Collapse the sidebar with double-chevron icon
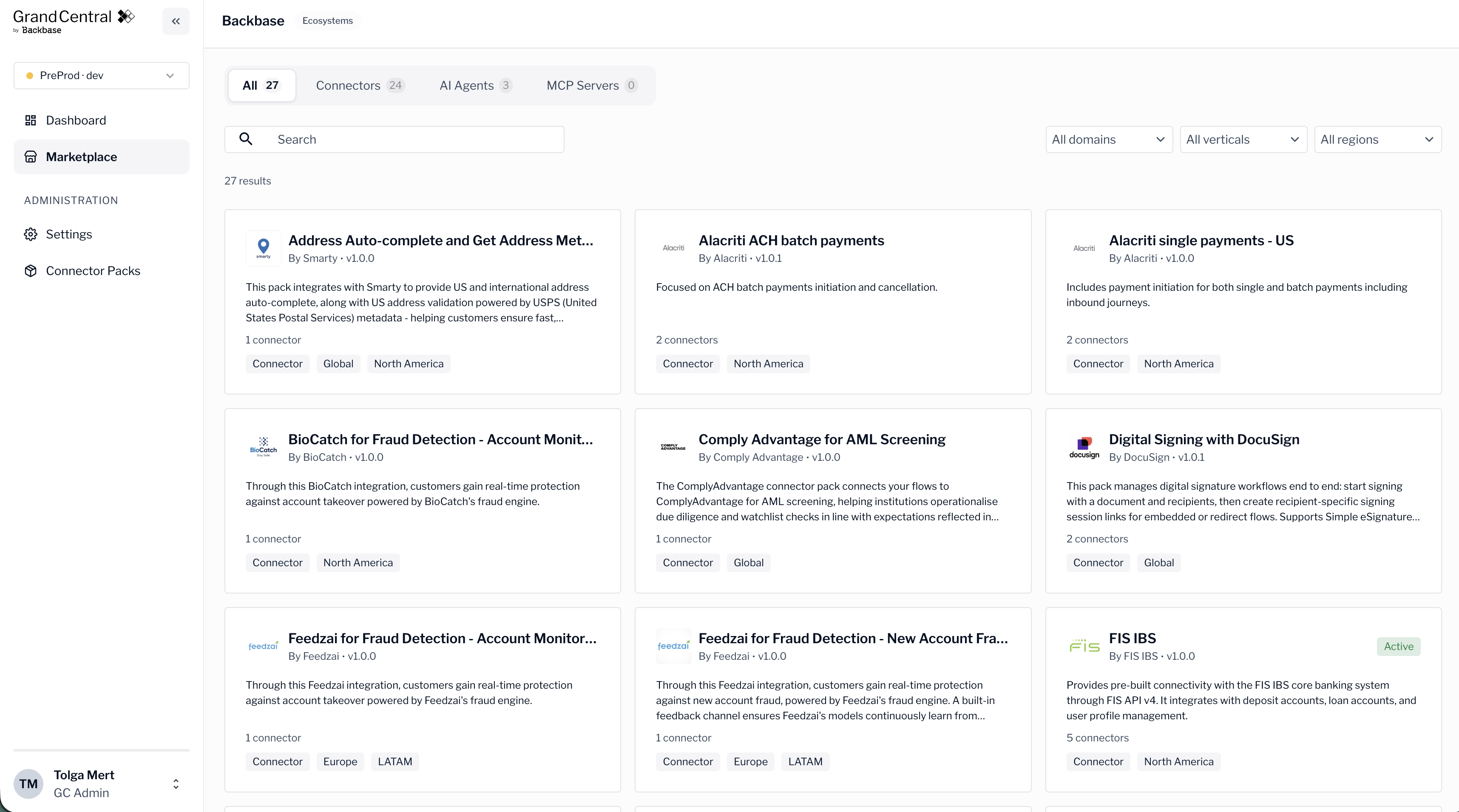Image resolution: width=1459 pixels, height=812 pixels. click(x=176, y=21)
